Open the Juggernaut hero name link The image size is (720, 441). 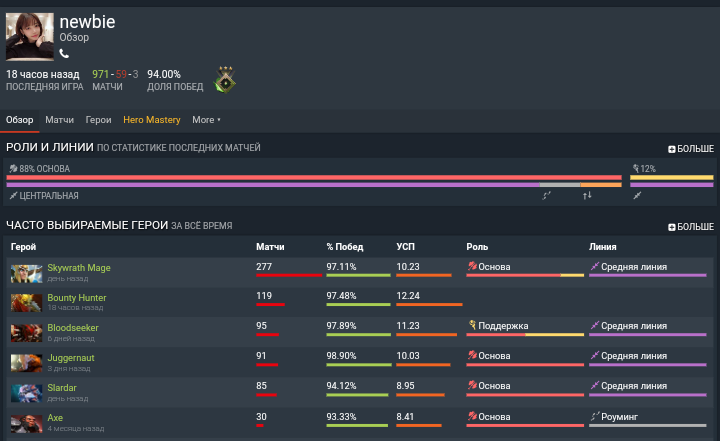[73, 357]
